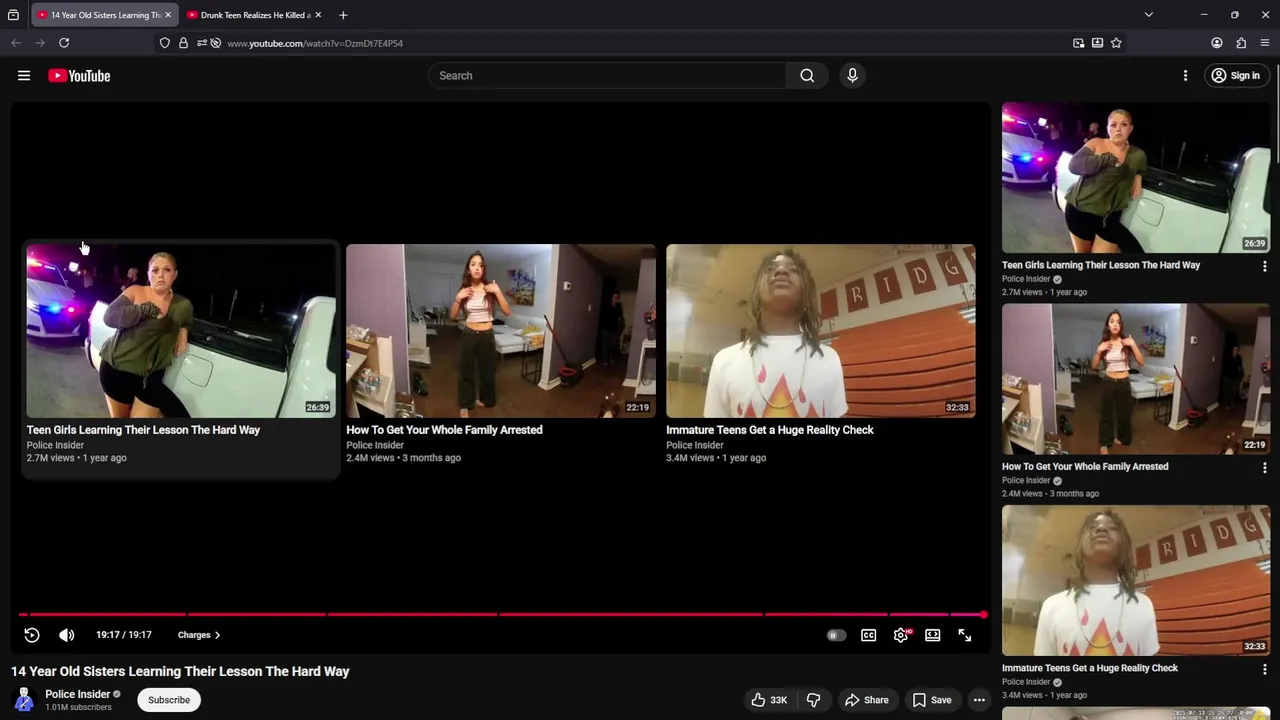Open options for sidebar Immature Teens video
1280x720 pixels.
[x=1264, y=670]
